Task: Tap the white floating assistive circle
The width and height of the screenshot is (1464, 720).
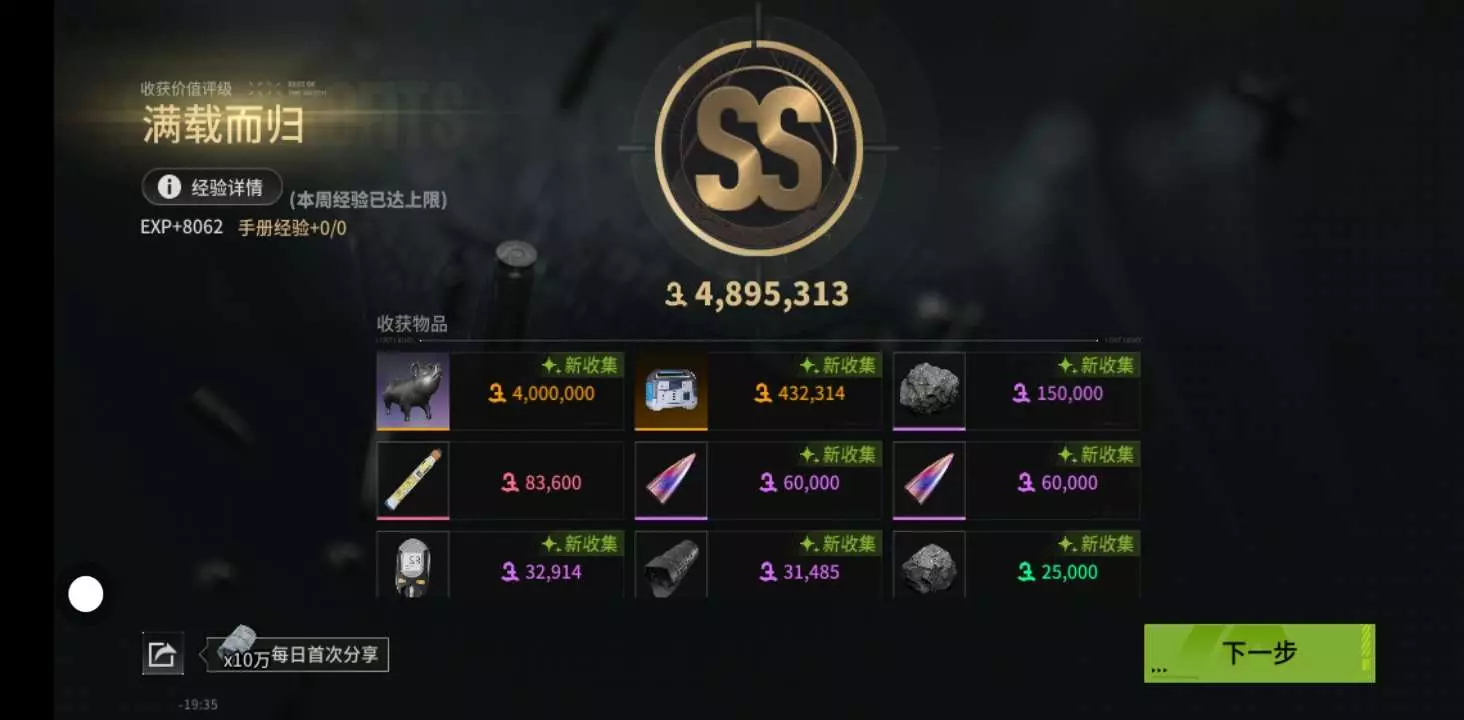Action: [86, 594]
